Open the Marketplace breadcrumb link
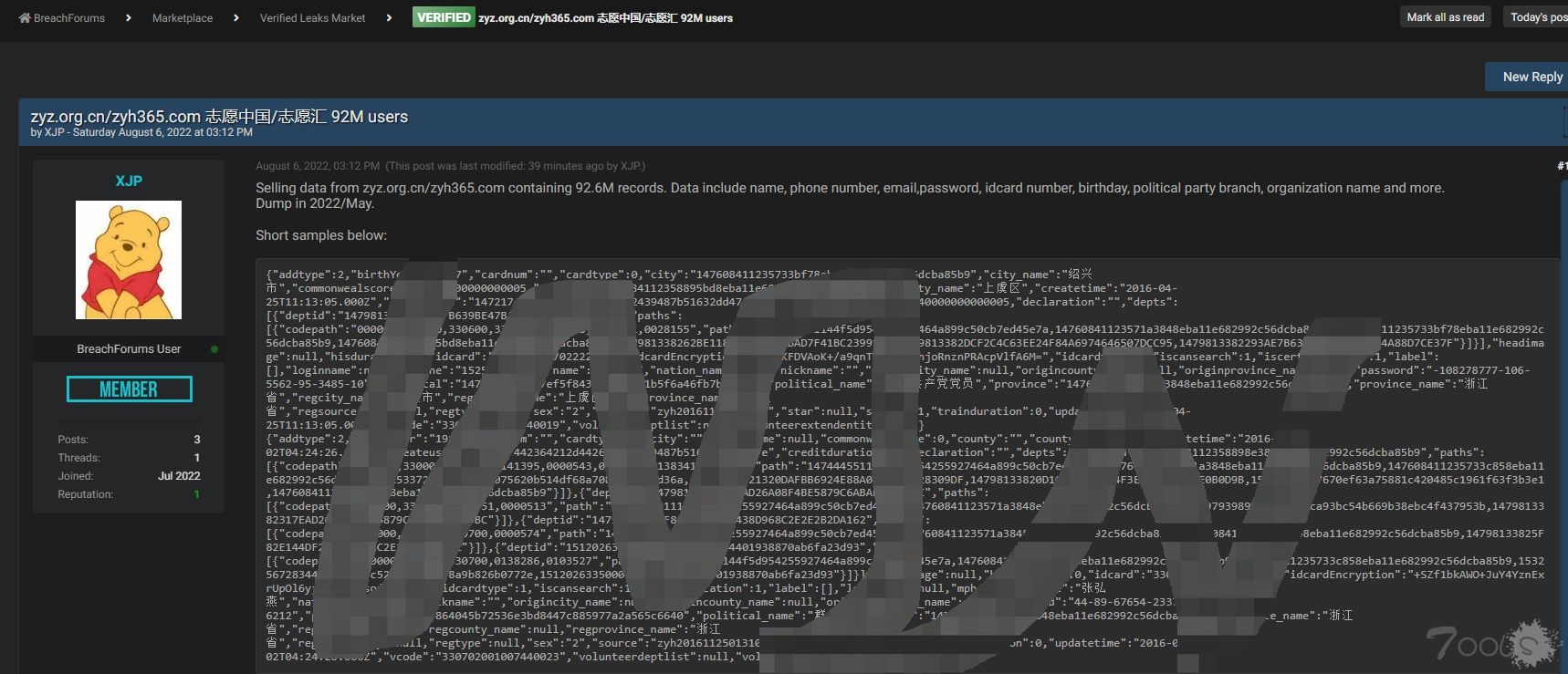 coord(183,18)
